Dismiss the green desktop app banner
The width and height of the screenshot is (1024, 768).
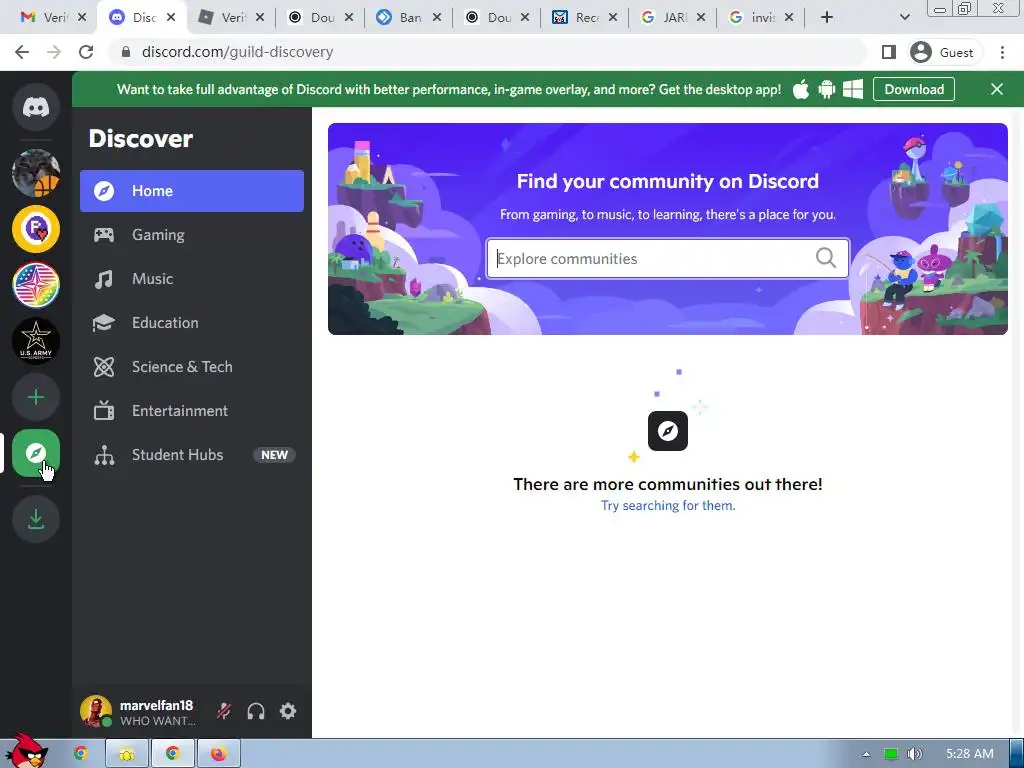(997, 89)
